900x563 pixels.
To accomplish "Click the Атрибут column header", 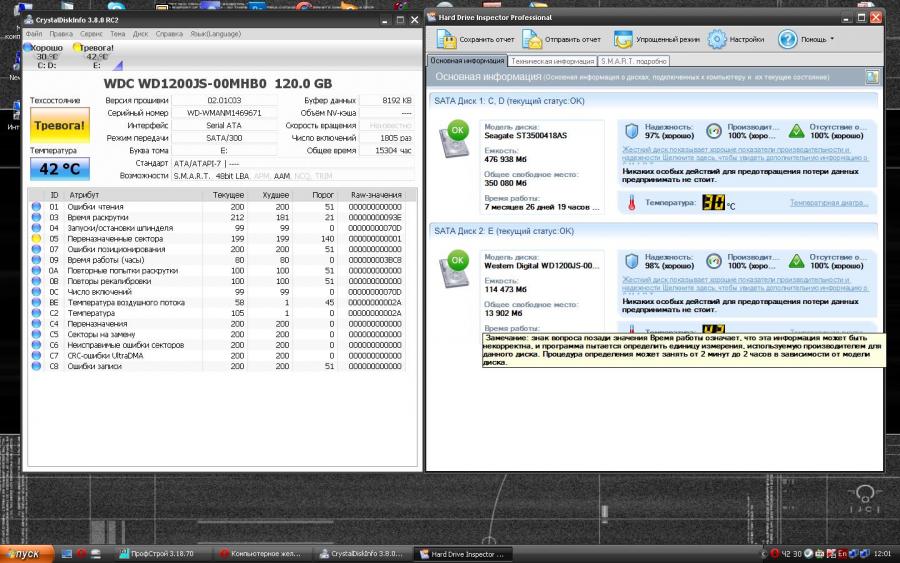I will pos(134,195).
